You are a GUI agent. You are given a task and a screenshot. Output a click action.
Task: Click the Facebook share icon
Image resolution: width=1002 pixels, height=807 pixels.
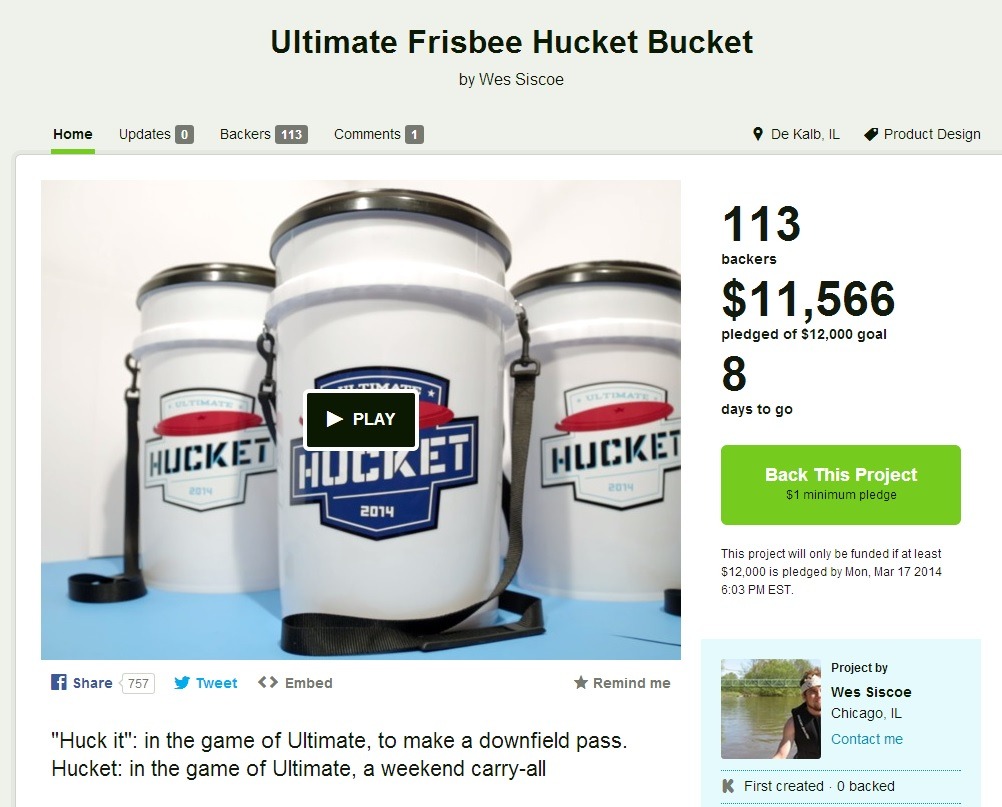pos(59,682)
